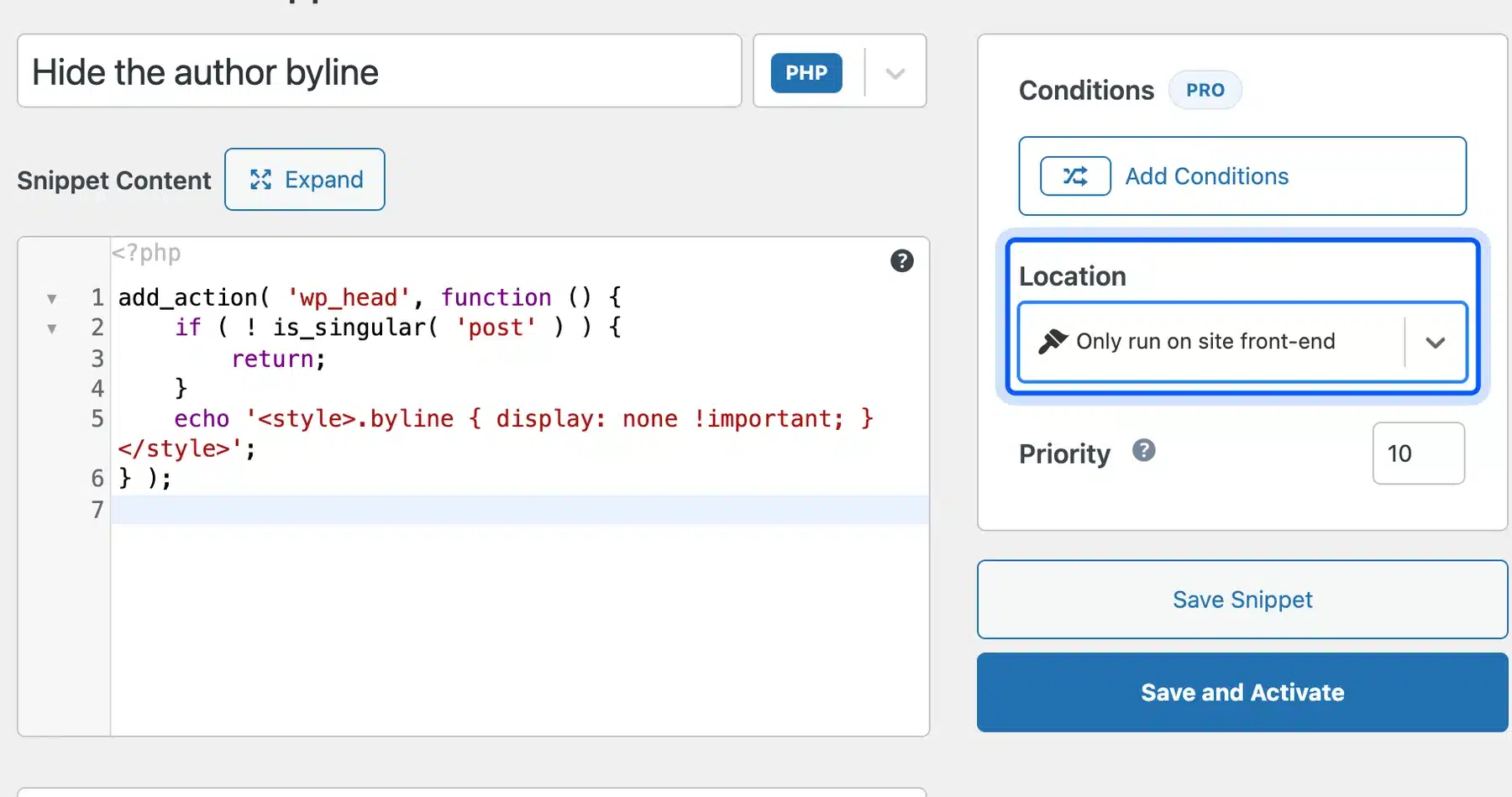
Task: Click the 'Snippet Content' label
Action: pos(114,181)
